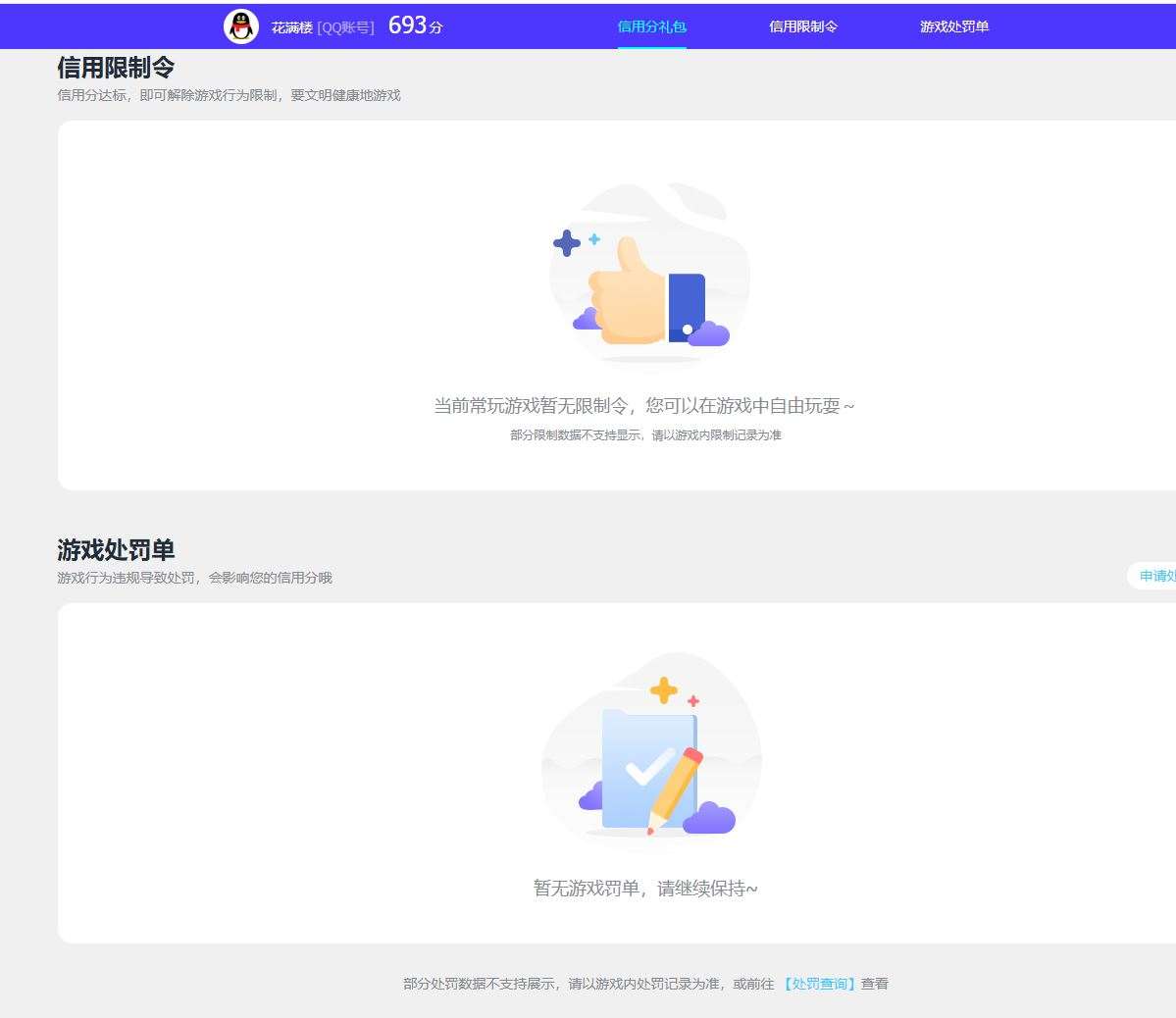
Task: Click text 当前常玩游戏暂无限制令
Action: 531,406
